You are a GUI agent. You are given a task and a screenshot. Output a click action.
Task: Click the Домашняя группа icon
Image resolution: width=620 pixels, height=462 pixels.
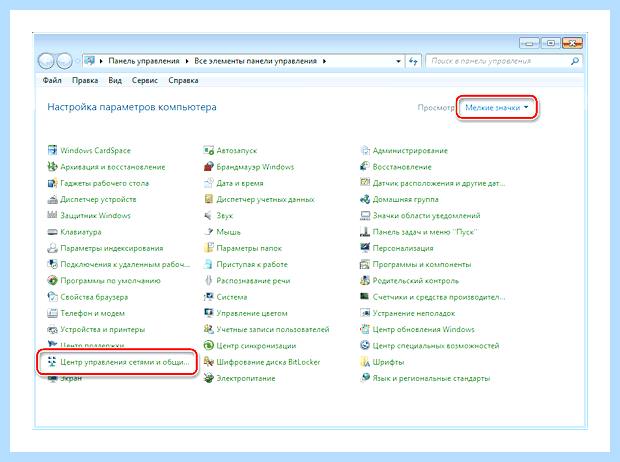(x=365, y=199)
